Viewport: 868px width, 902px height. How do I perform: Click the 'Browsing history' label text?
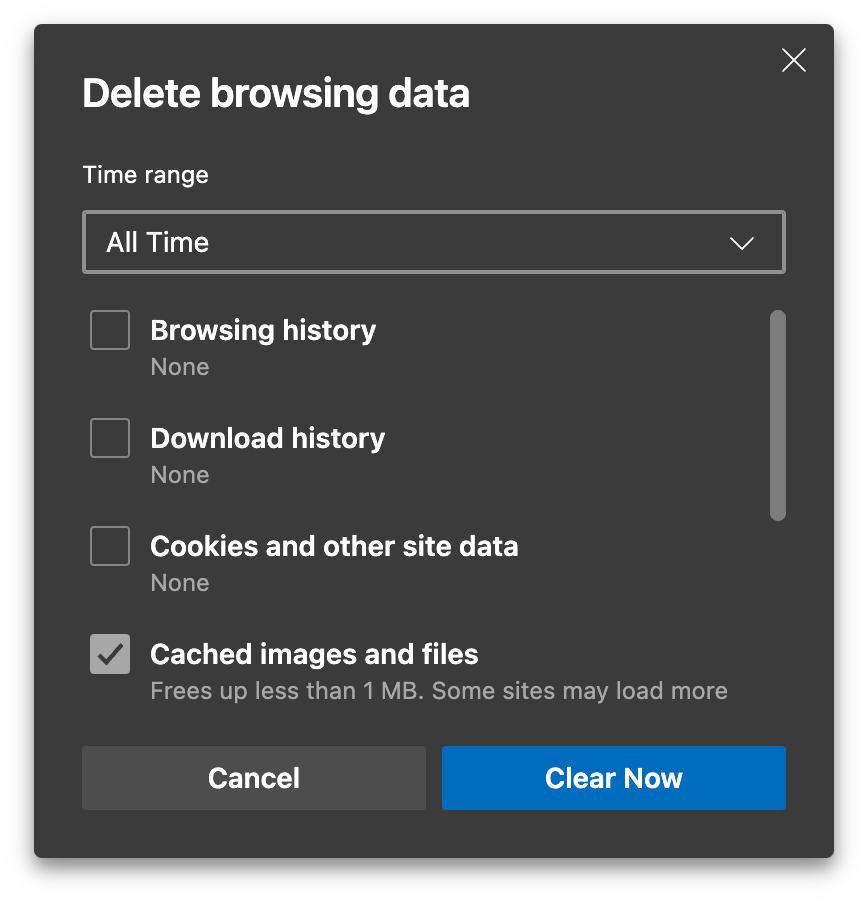[x=263, y=330]
